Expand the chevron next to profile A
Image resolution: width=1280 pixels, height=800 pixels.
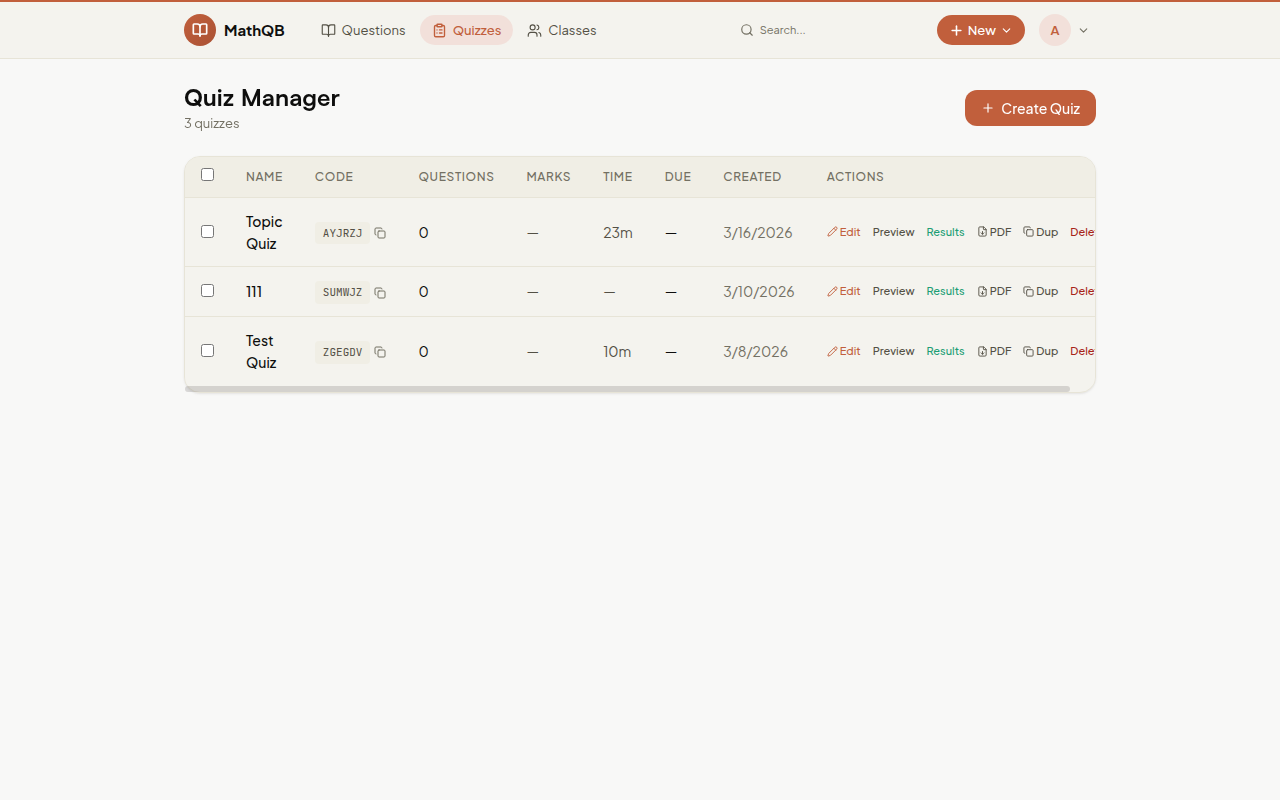(1083, 30)
